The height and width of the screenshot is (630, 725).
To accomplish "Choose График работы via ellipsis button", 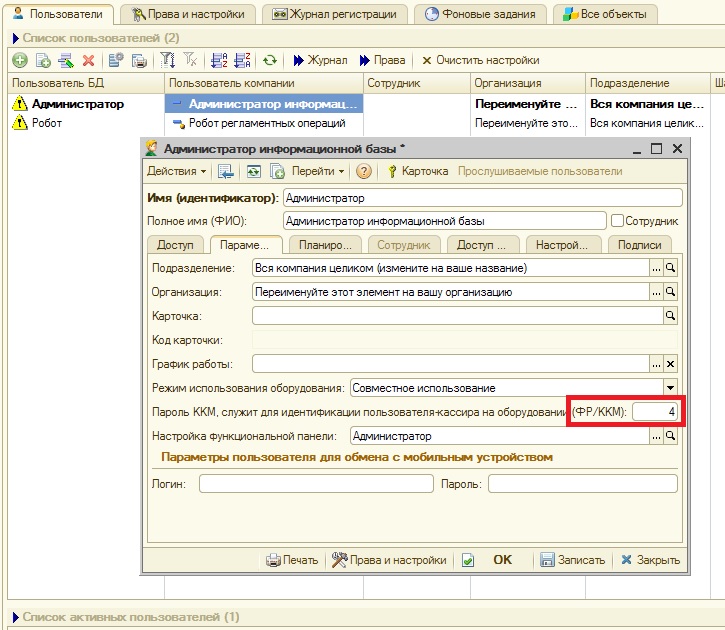I will tap(656, 364).
